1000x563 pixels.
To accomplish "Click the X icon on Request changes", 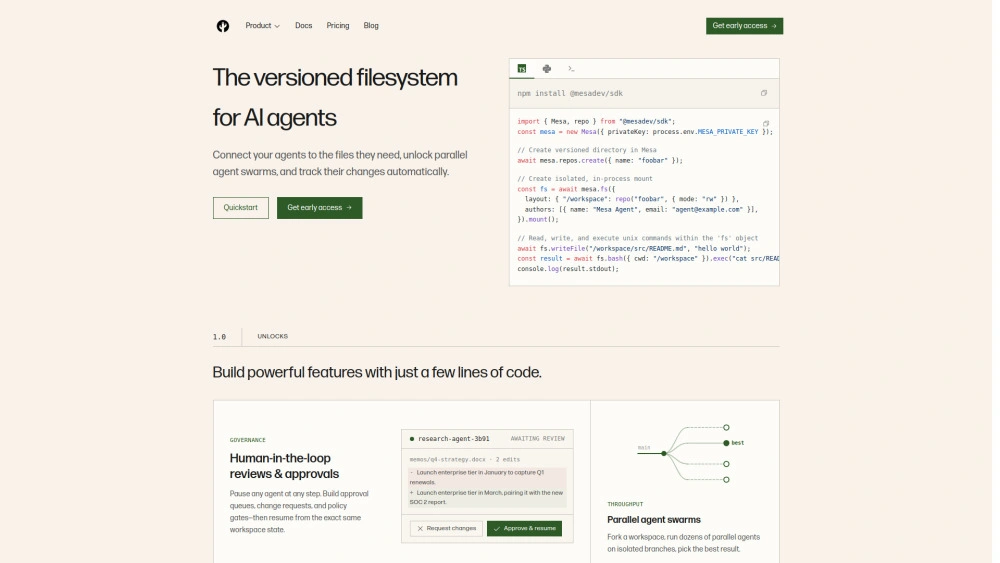I will [x=420, y=529].
